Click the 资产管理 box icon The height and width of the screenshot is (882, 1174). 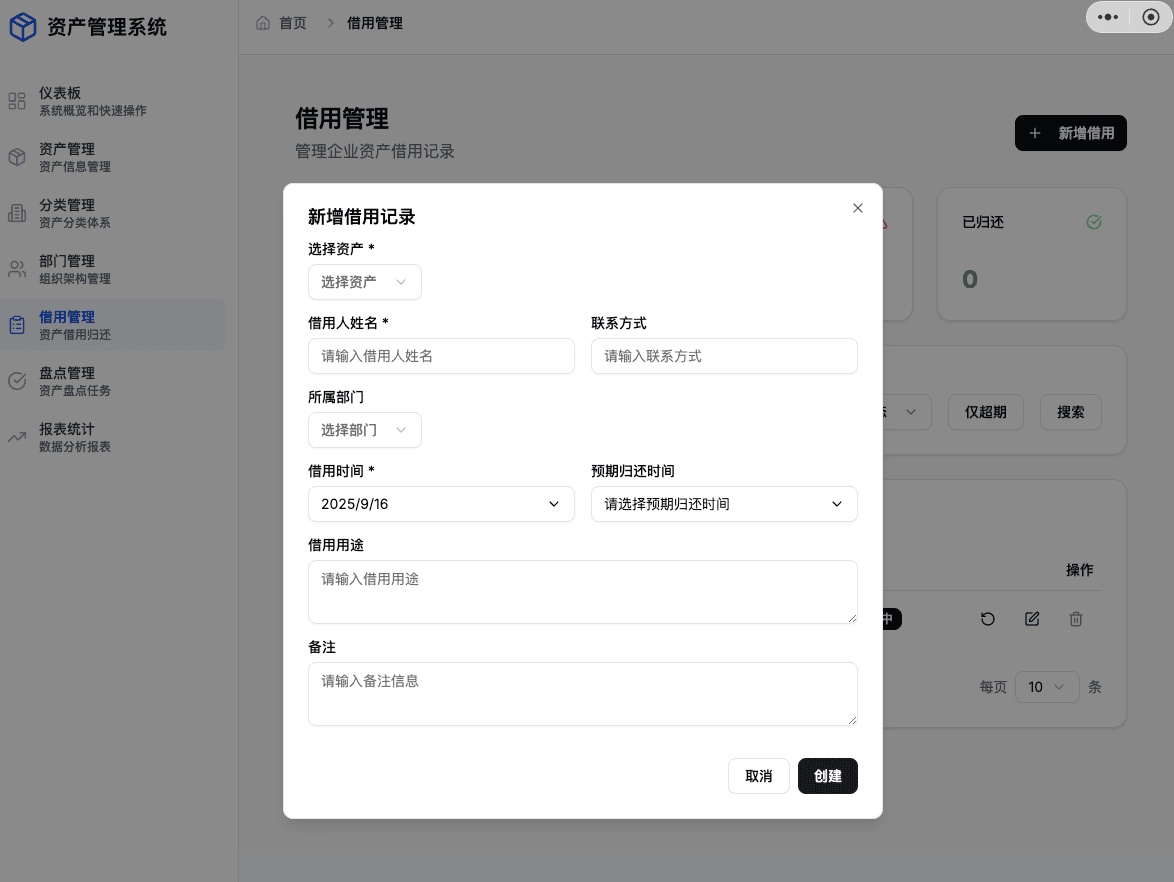click(x=16, y=157)
